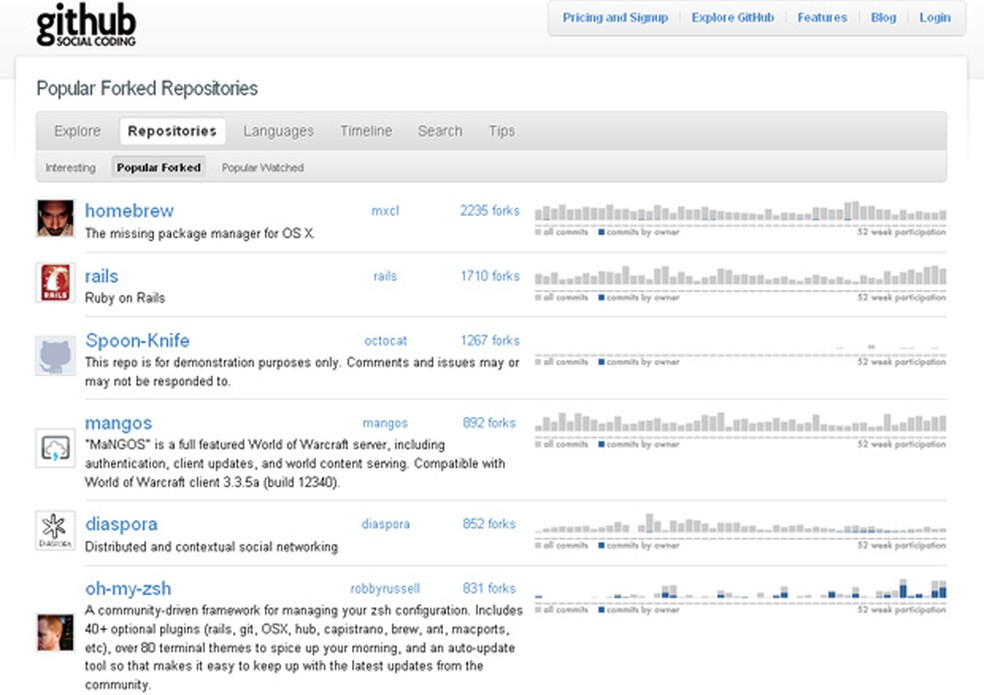Show the Popular Watched sub-tab

(x=262, y=168)
